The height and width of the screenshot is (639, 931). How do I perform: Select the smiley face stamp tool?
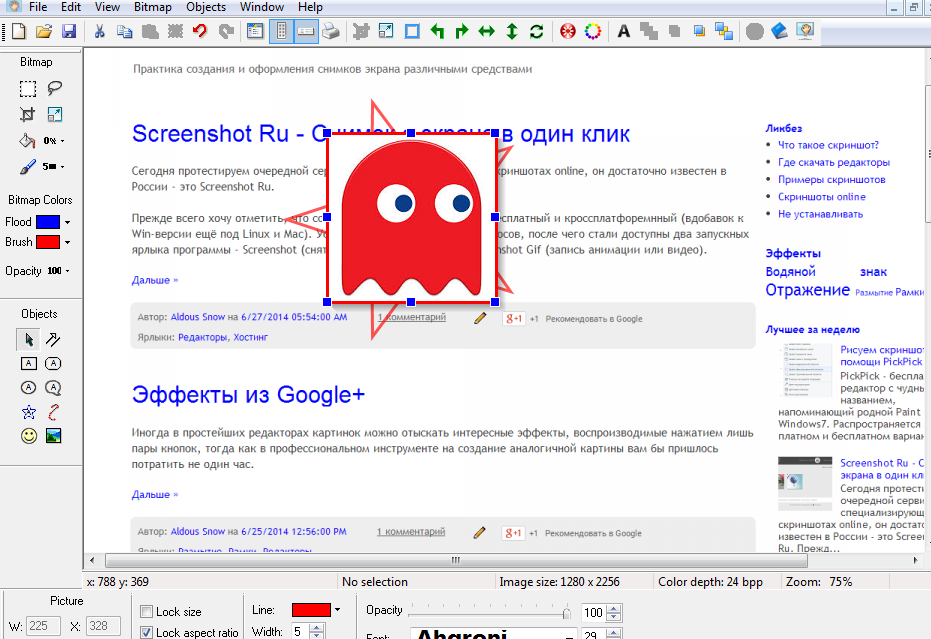28,436
